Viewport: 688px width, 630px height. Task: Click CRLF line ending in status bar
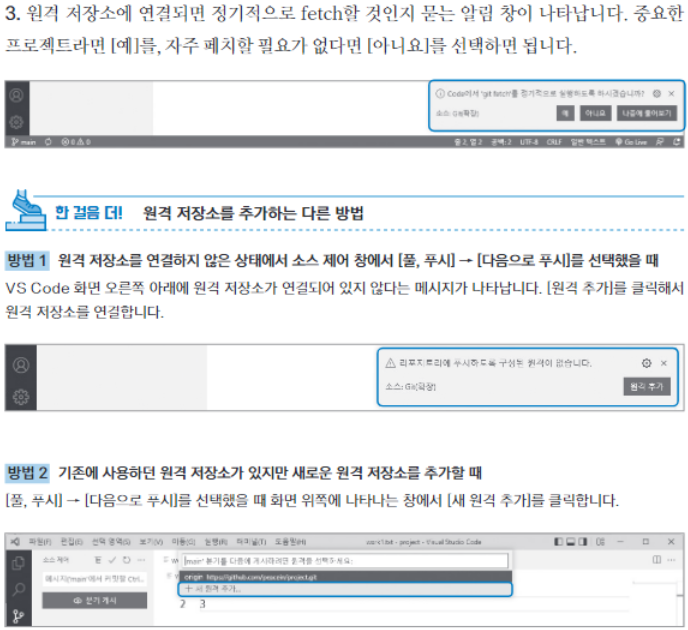(x=554, y=142)
